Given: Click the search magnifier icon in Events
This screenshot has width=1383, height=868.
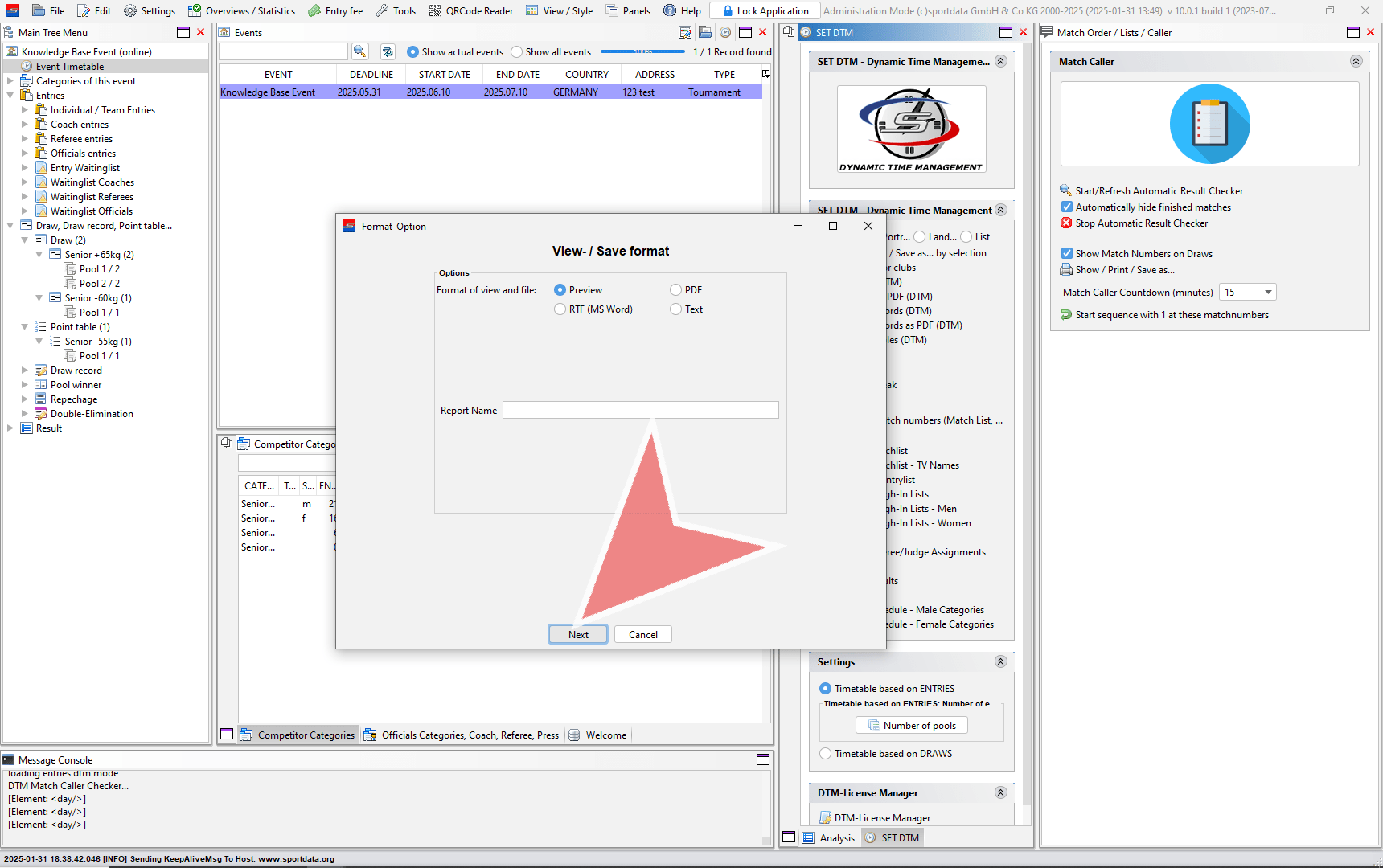Looking at the screenshot, I should pos(359,51).
